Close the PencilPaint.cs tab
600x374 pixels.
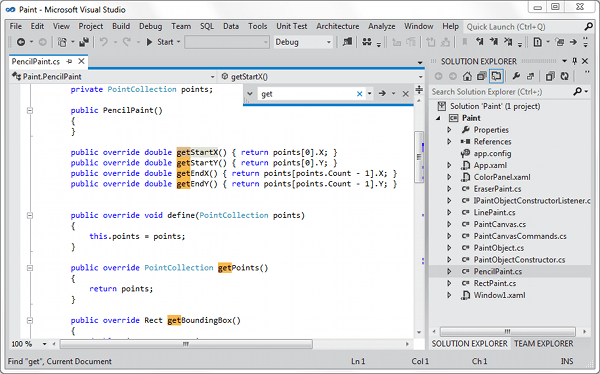[x=81, y=61]
